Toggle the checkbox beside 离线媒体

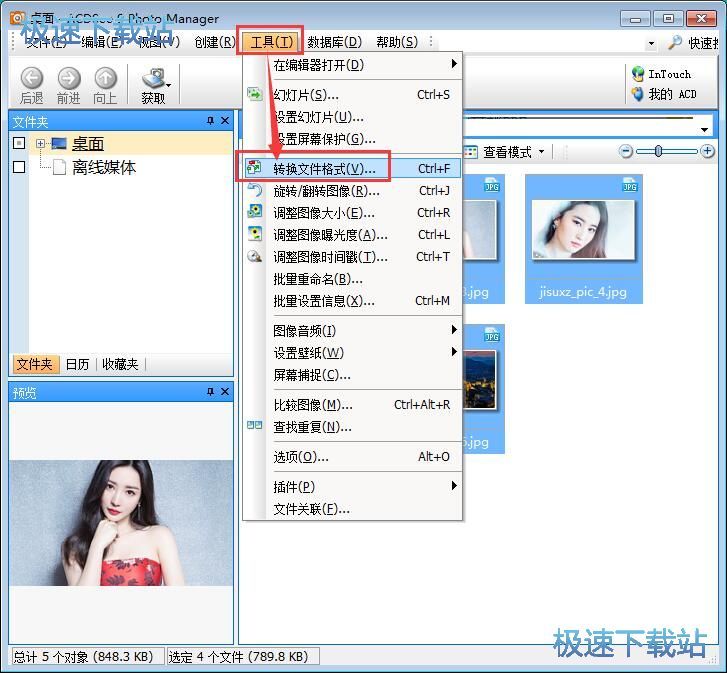point(19,166)
